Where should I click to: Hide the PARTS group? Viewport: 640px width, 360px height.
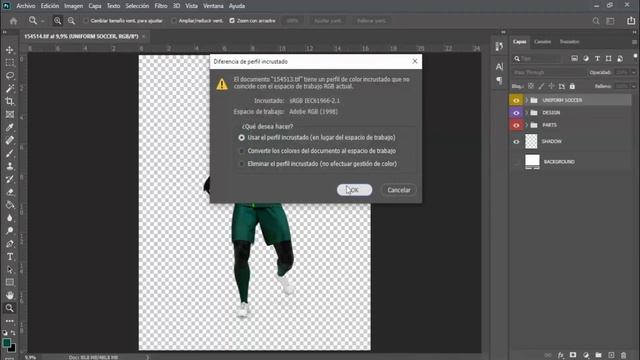pyautogui.click(x=516, y=125)
